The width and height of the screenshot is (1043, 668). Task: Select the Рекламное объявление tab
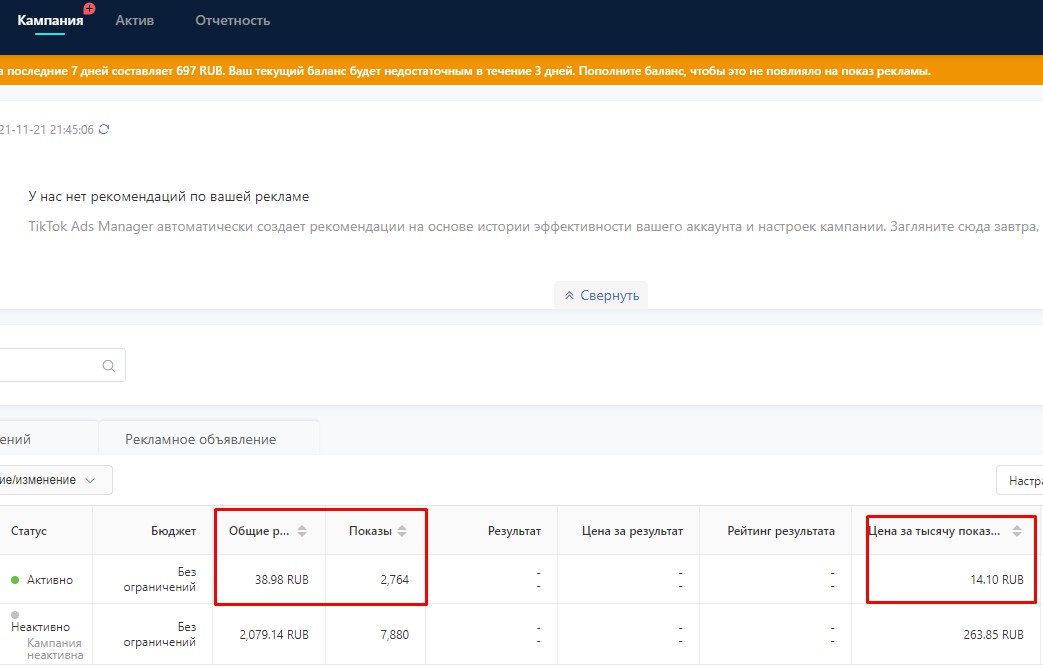208,438
